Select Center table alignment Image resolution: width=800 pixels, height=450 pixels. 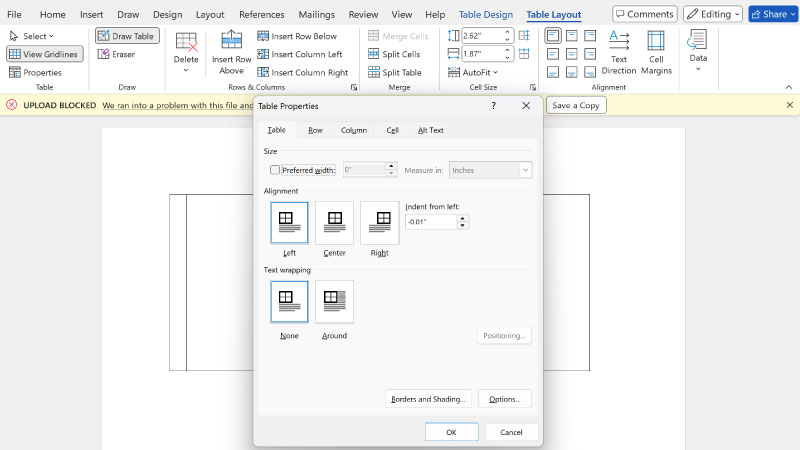(334, 222)
